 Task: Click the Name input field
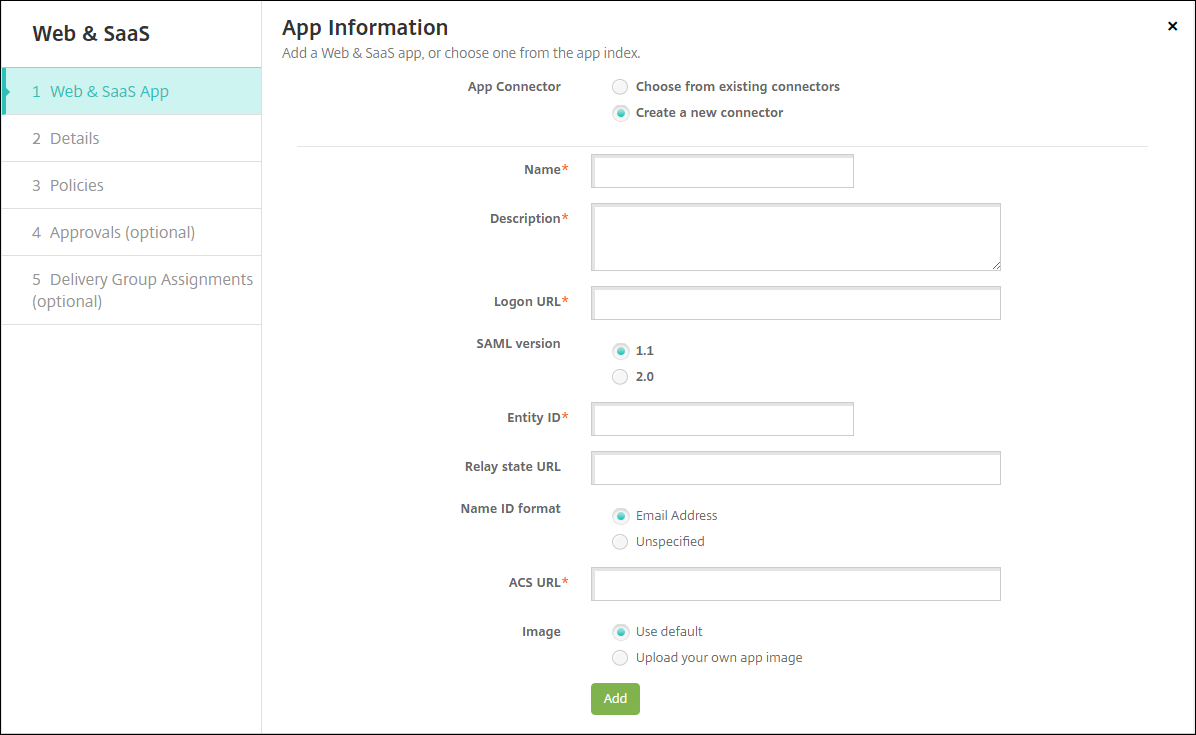click(722, 172)
